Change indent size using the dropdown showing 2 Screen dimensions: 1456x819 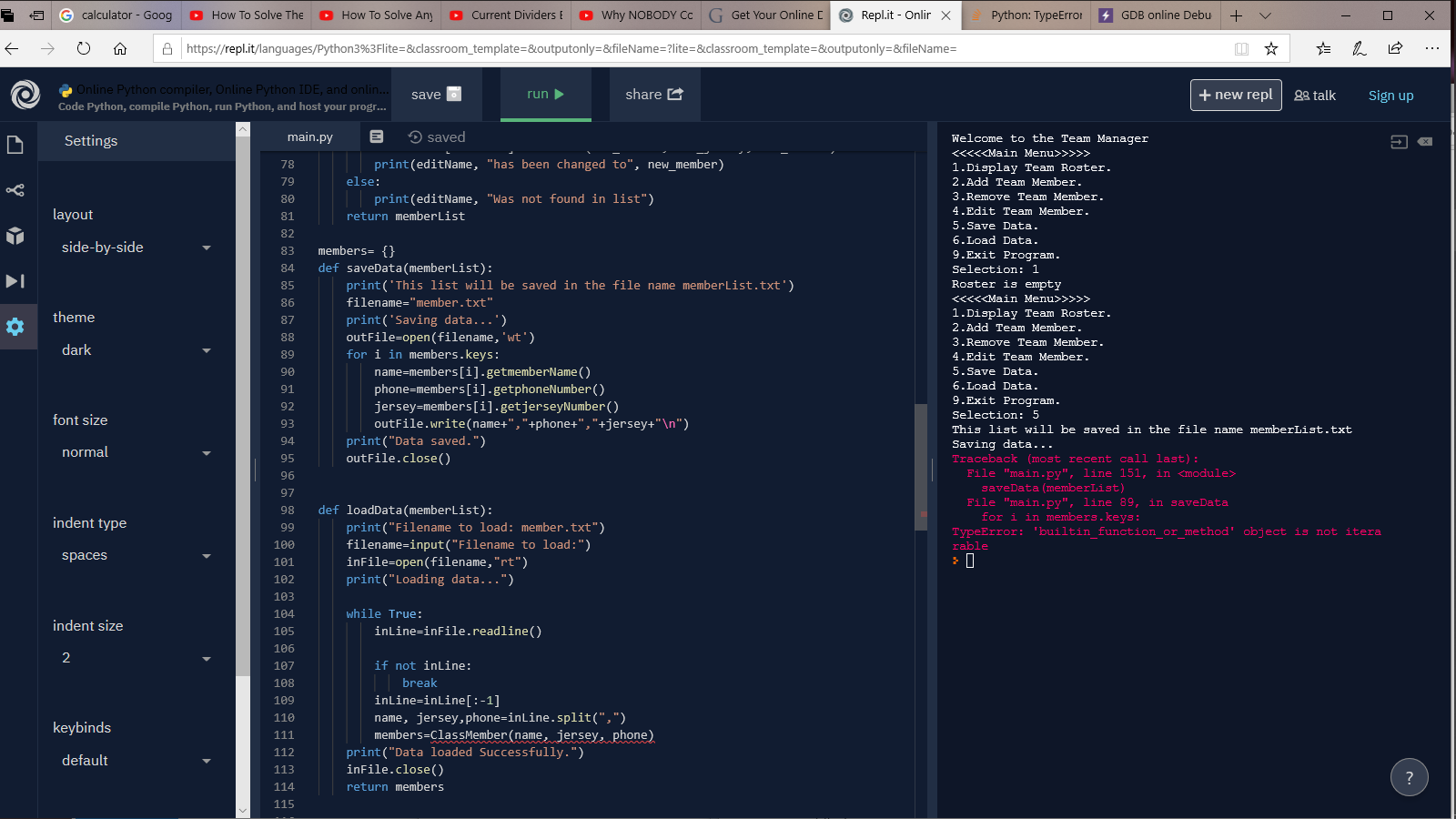point(135,657)
